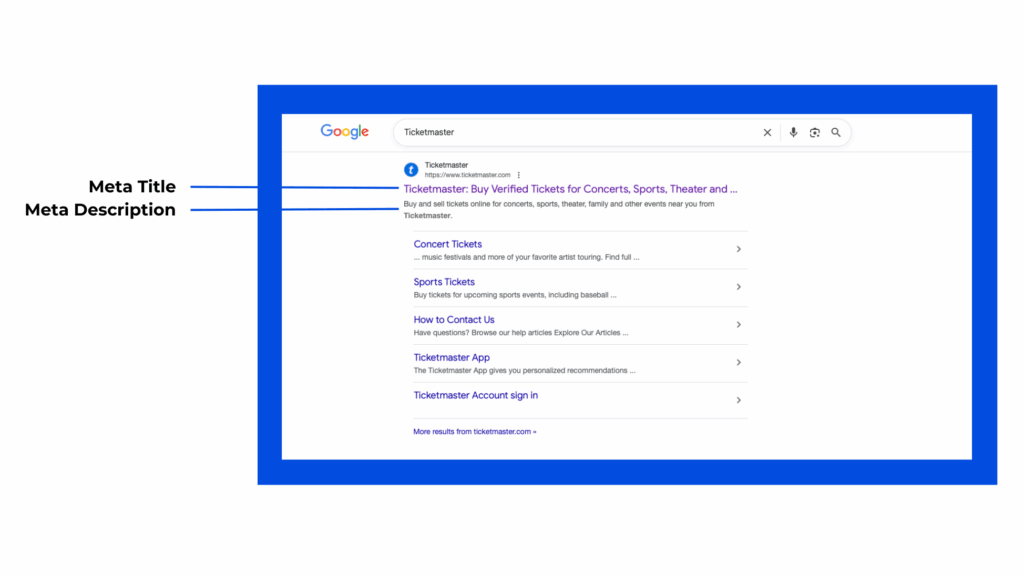Click More results from ticketmaster.com
The image size is (1024, 575).
tap(475, 432)
